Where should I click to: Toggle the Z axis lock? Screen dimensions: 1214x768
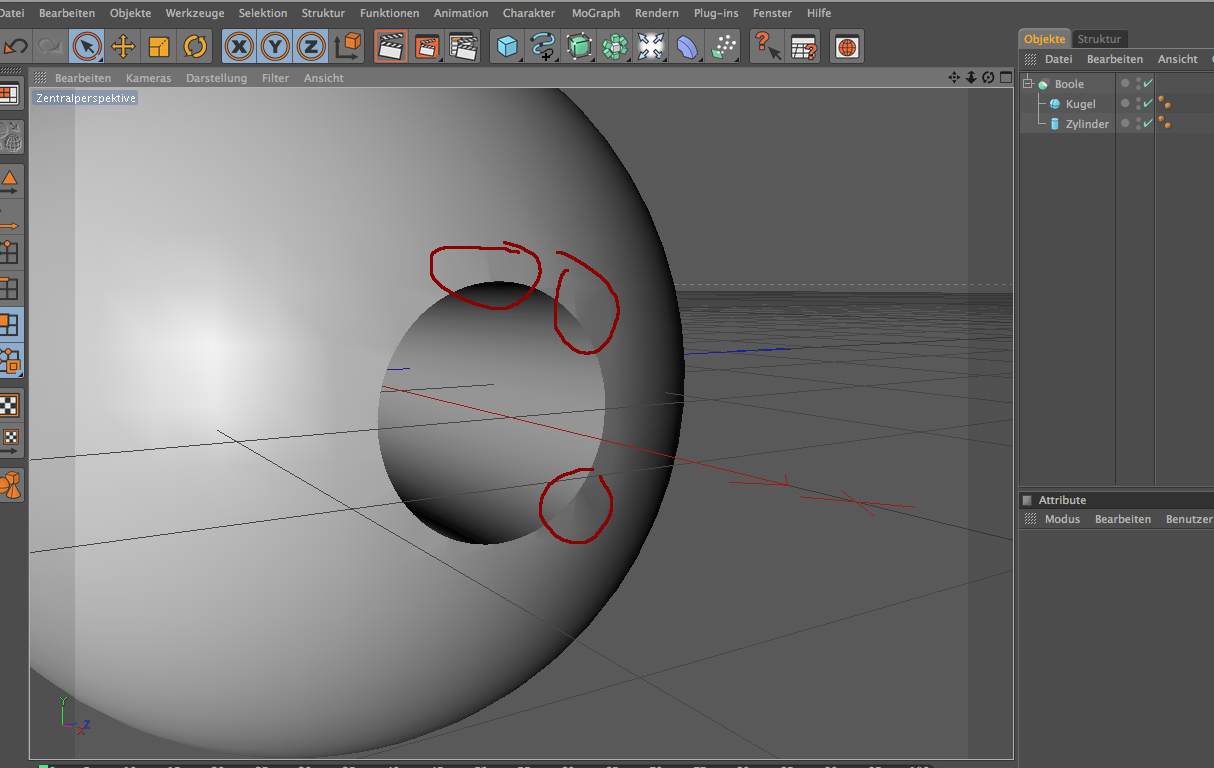(312, 46)
